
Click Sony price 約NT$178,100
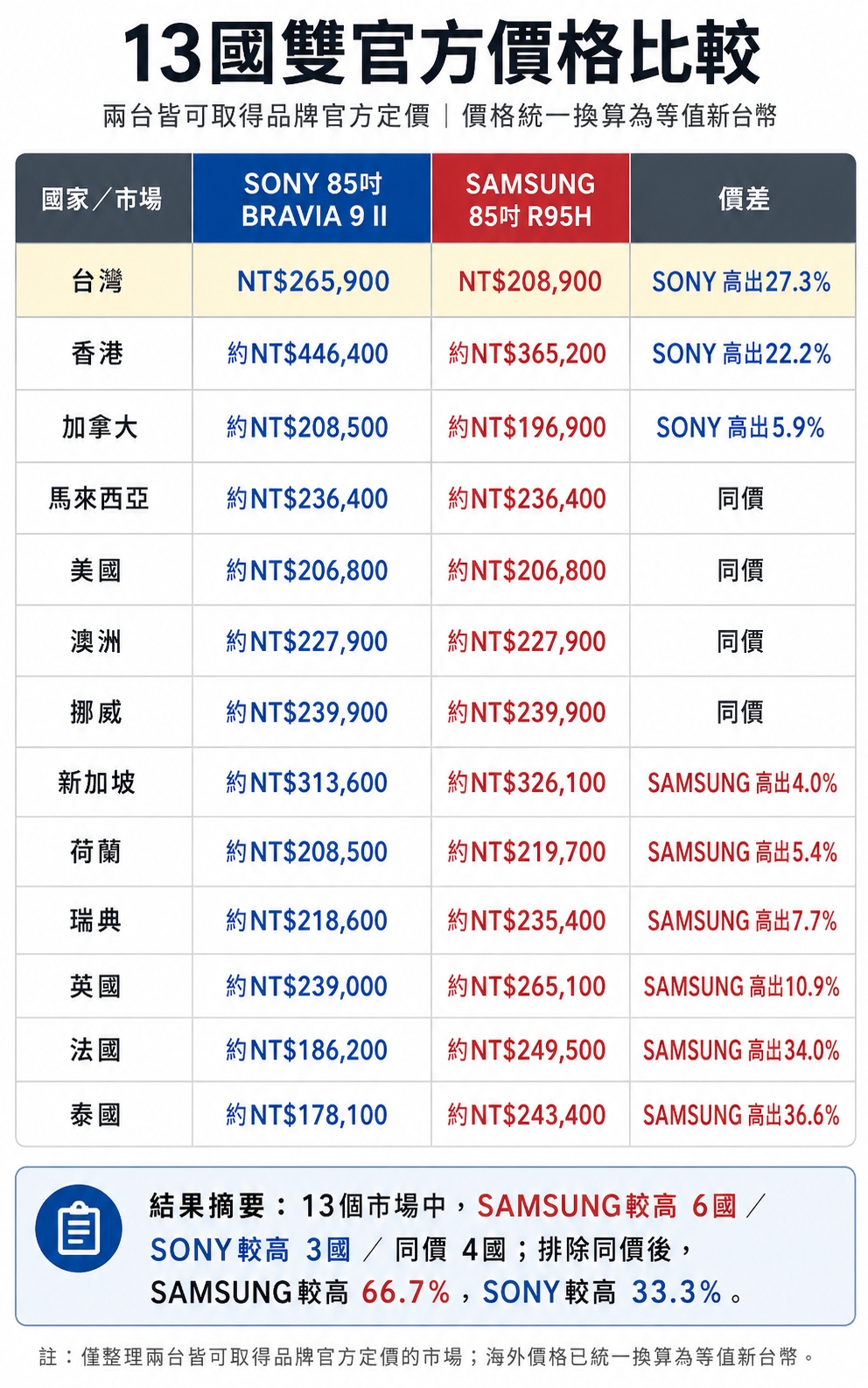point(307,1115)
